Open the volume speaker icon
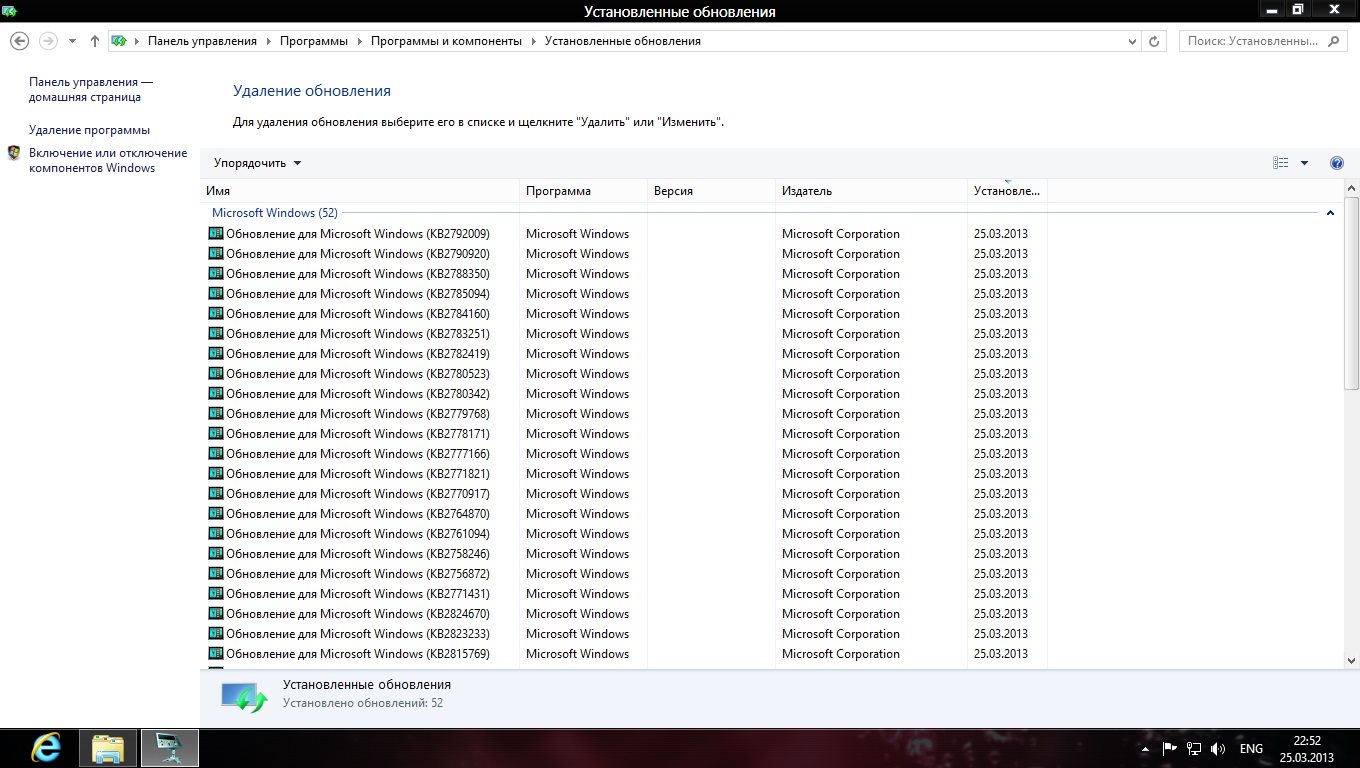 (1217, 749)
